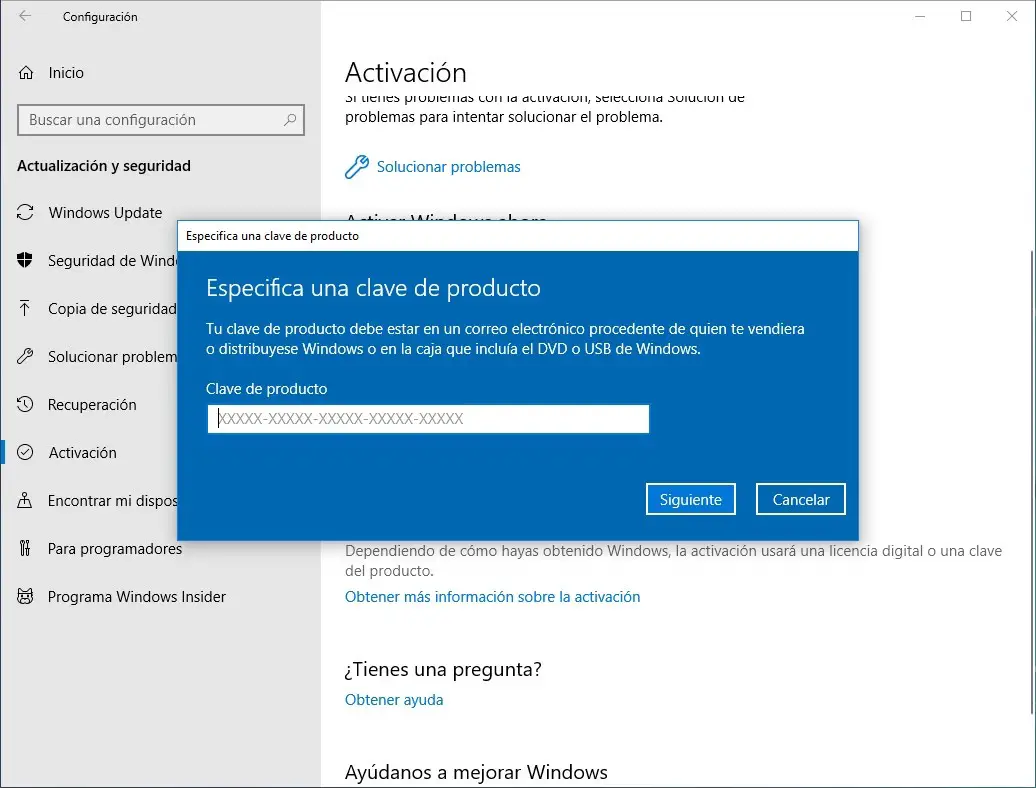Click the Ayúdanos a mejorar Windows heading
This screenshot has width=1036, height=788.
pyautogui.click(x=476, y=772)
